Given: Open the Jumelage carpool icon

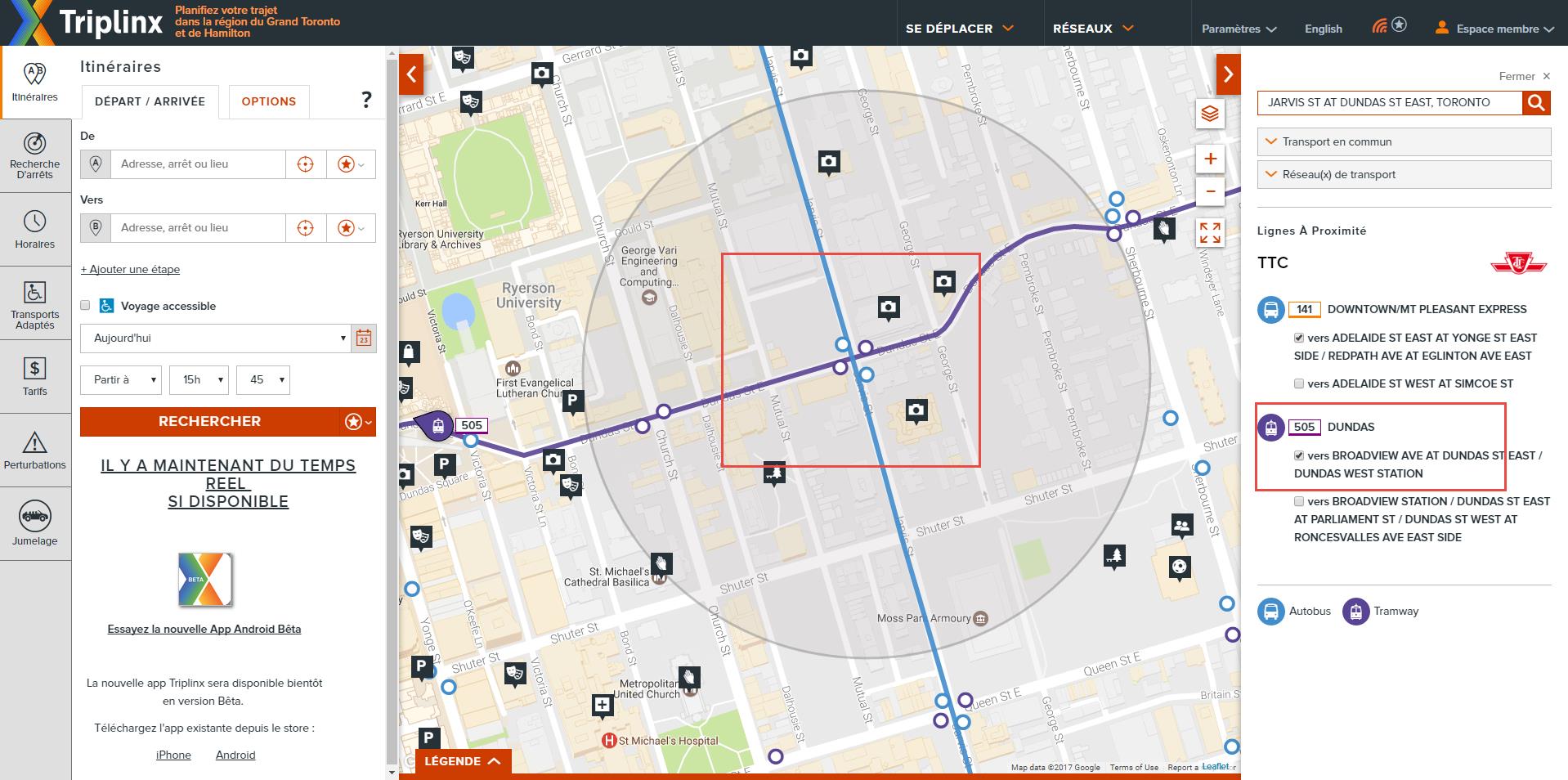Looking at the screenshot, I should point(34,523).
